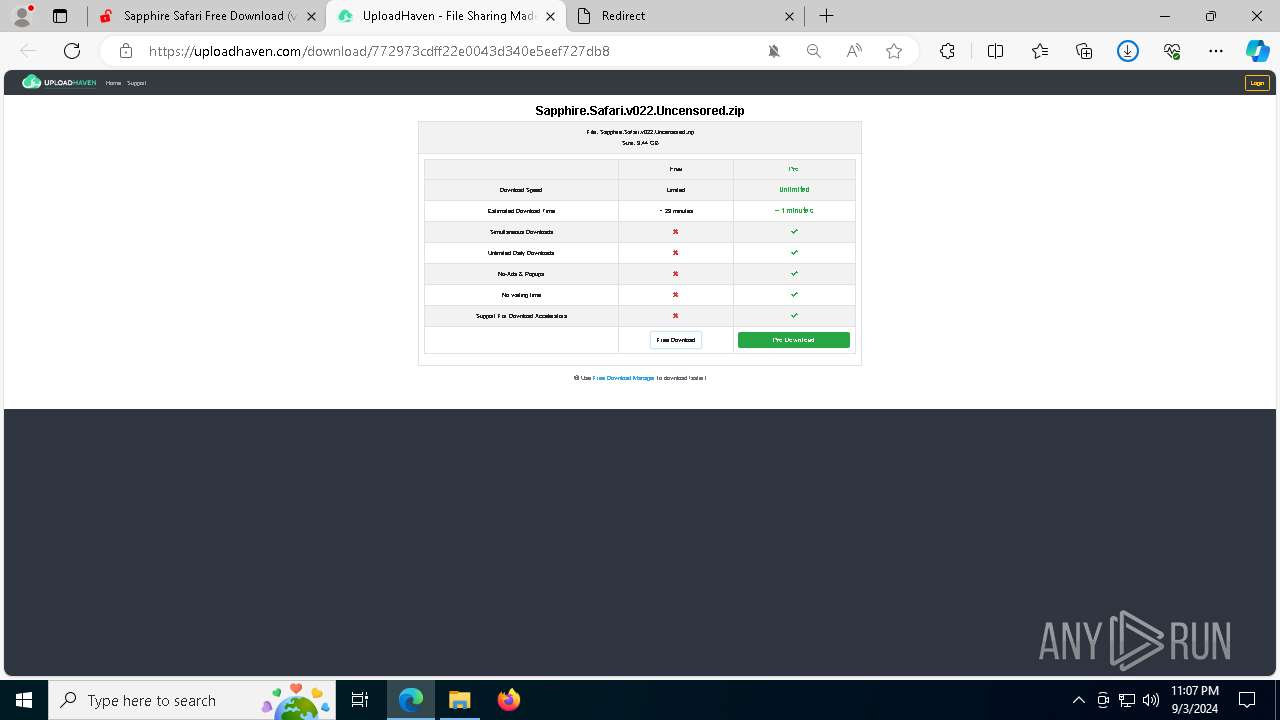
Task: Click the 'Pro' column header
Action: pyautogui.click(x=794, y=169)
